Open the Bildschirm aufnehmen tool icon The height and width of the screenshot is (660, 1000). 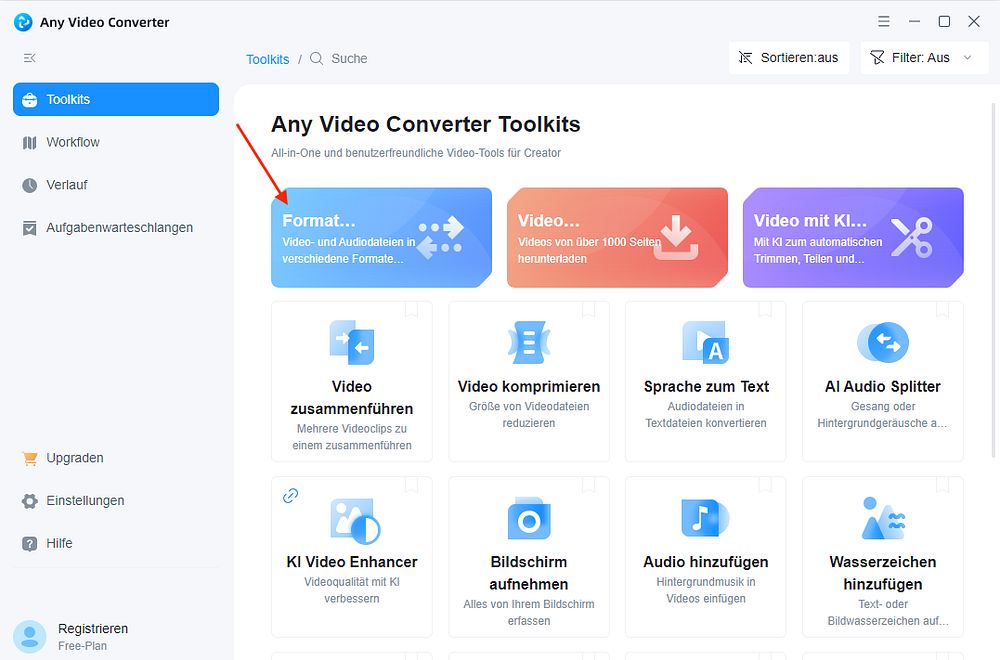(529, 518)
